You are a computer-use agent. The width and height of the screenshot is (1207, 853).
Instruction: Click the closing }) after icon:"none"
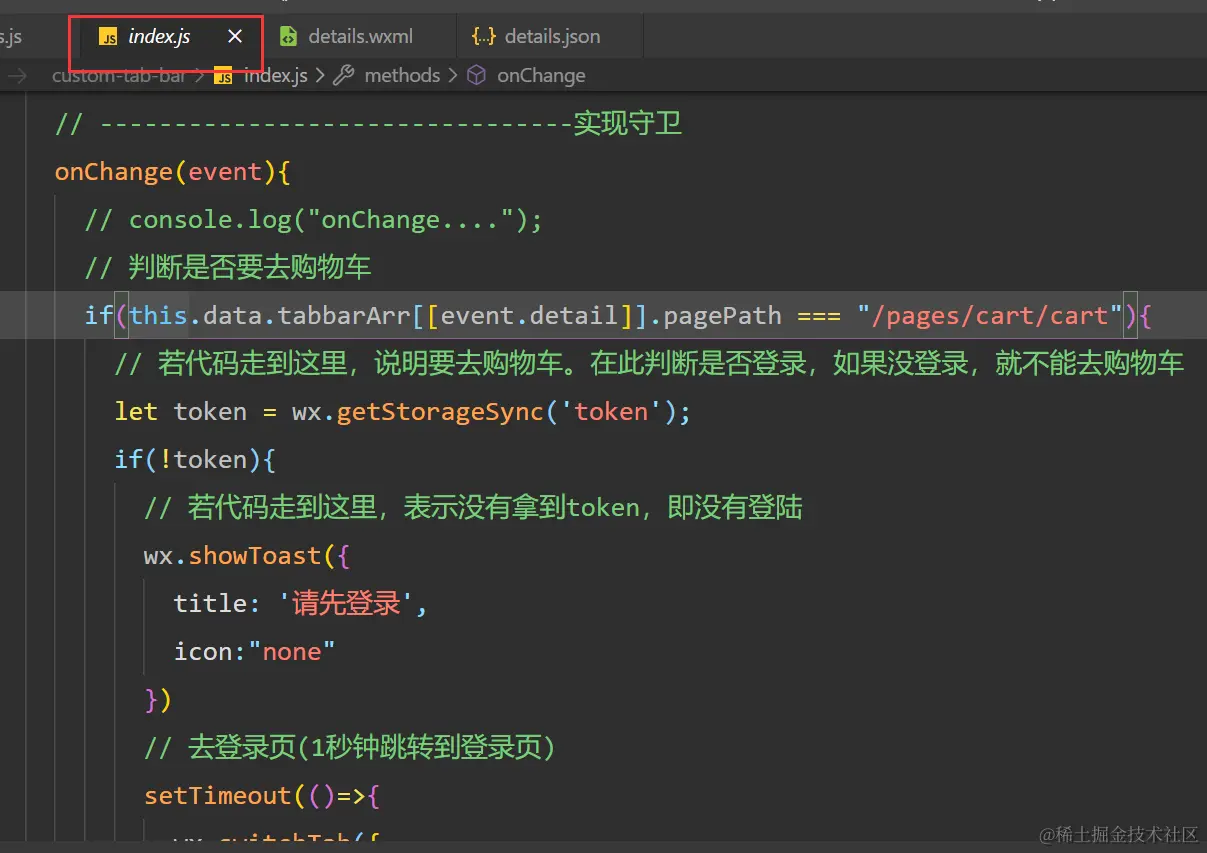[159, 699]
